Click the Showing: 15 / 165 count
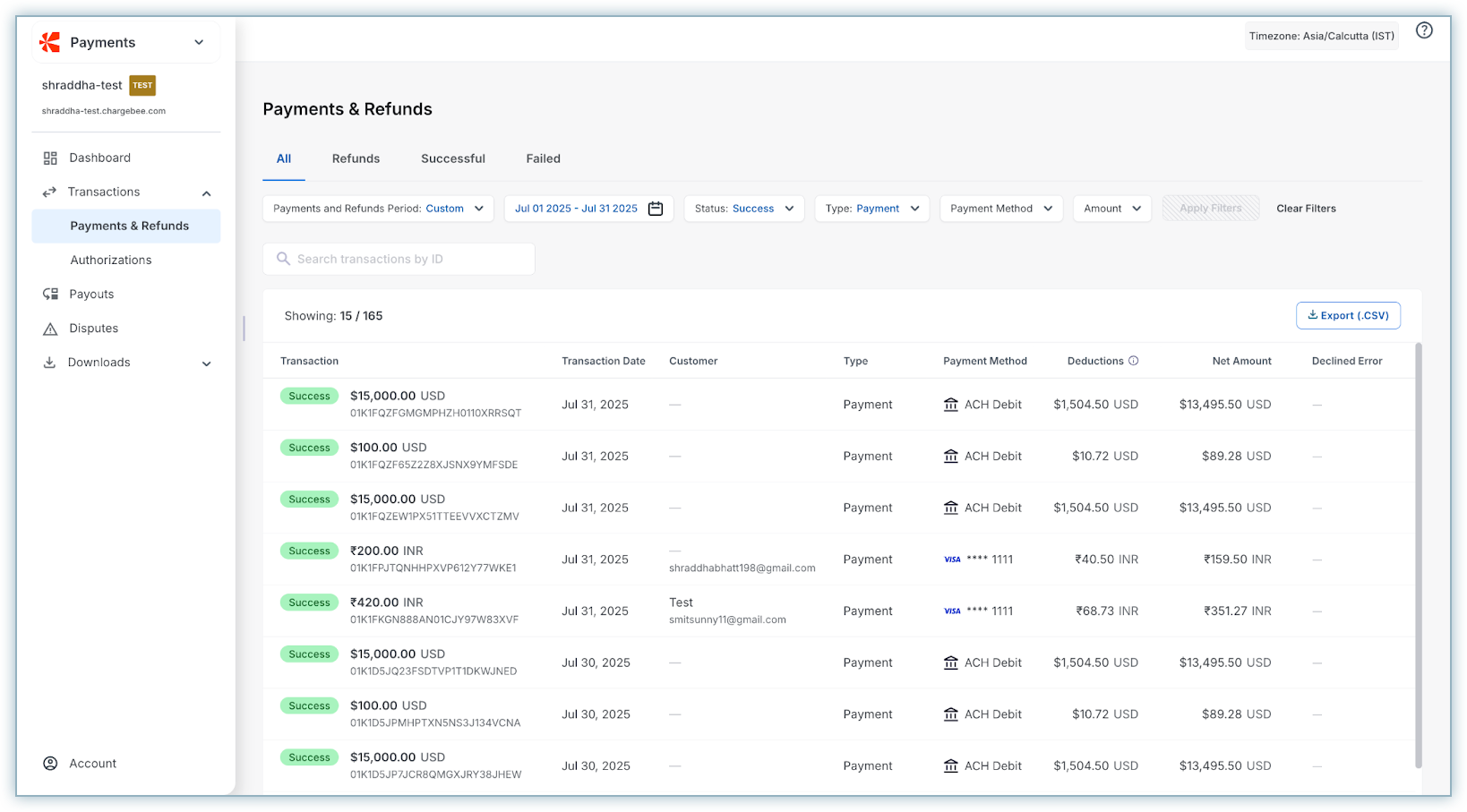The height and width of the screenshot is (812, 1467). pyautogui.click(x=333, y=316)
